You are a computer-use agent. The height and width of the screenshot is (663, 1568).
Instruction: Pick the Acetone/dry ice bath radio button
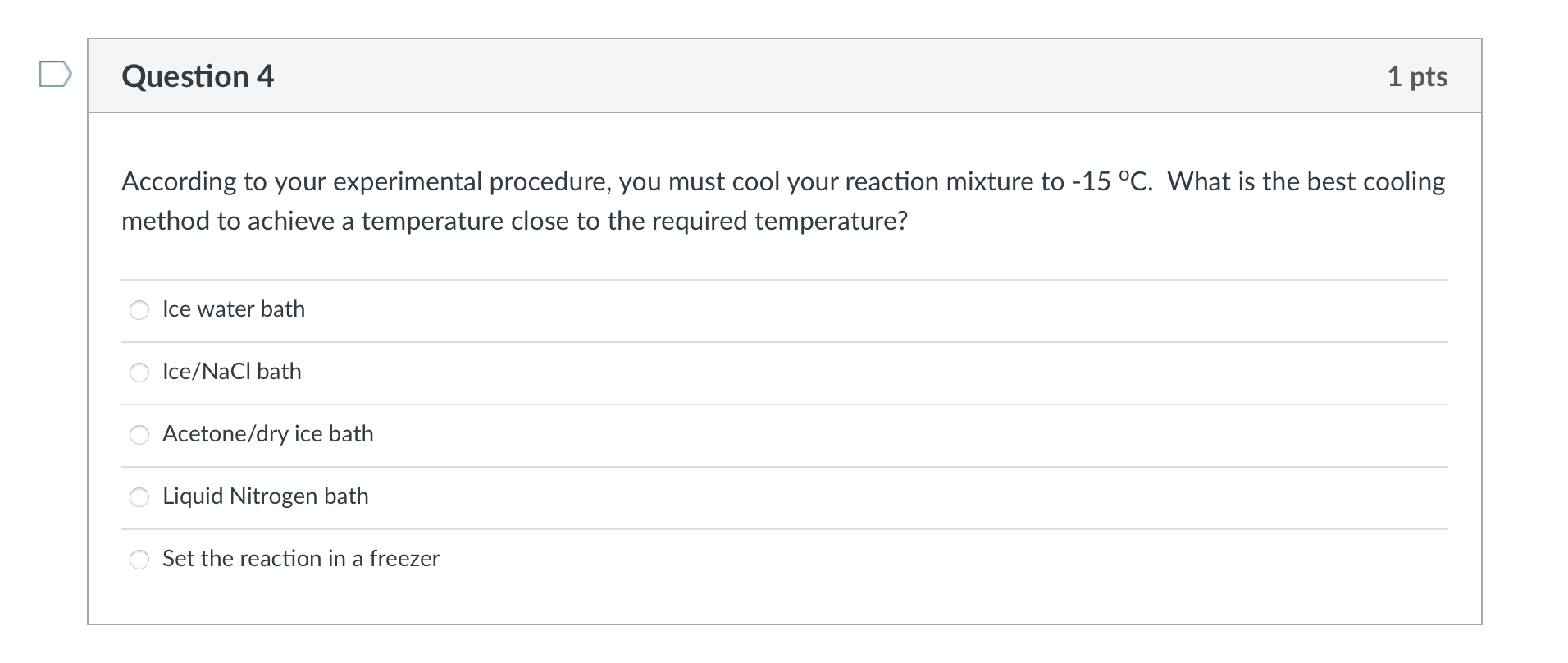(x=140, y=435)
